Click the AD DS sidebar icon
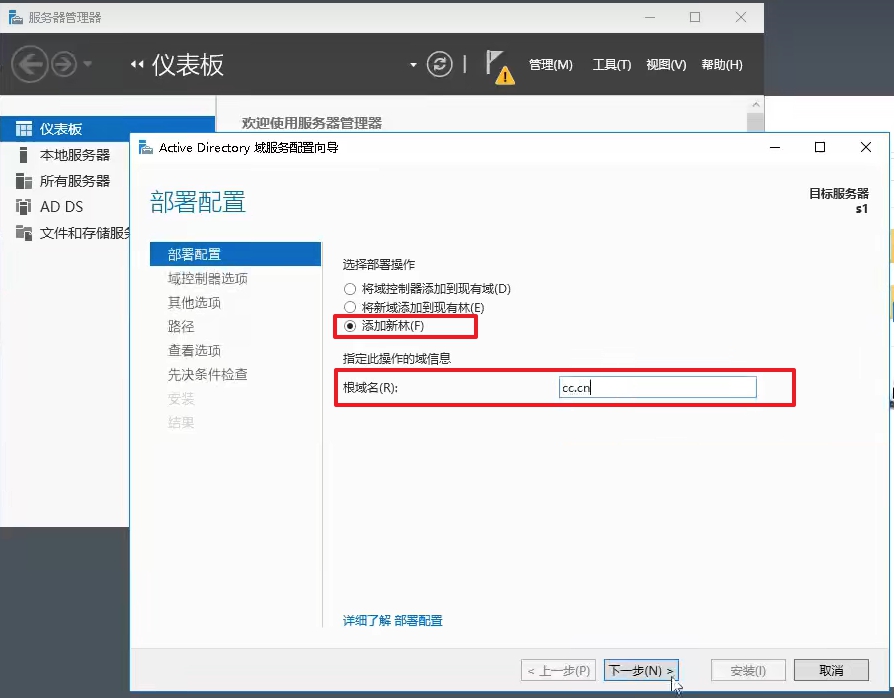Screen dimensions: 894x698 [x=23, y=206]
